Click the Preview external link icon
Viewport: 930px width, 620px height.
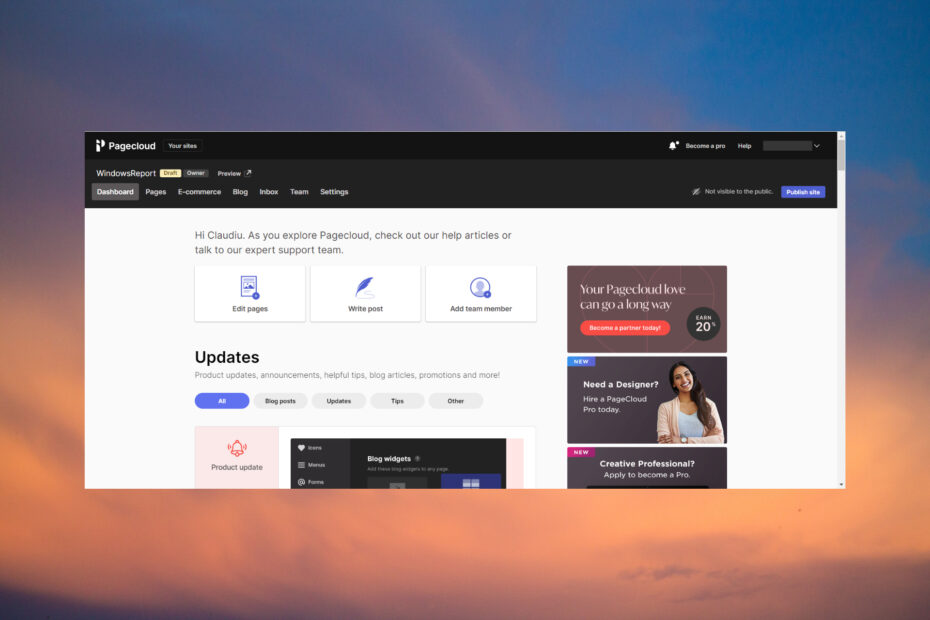click(x=249, y=173)
